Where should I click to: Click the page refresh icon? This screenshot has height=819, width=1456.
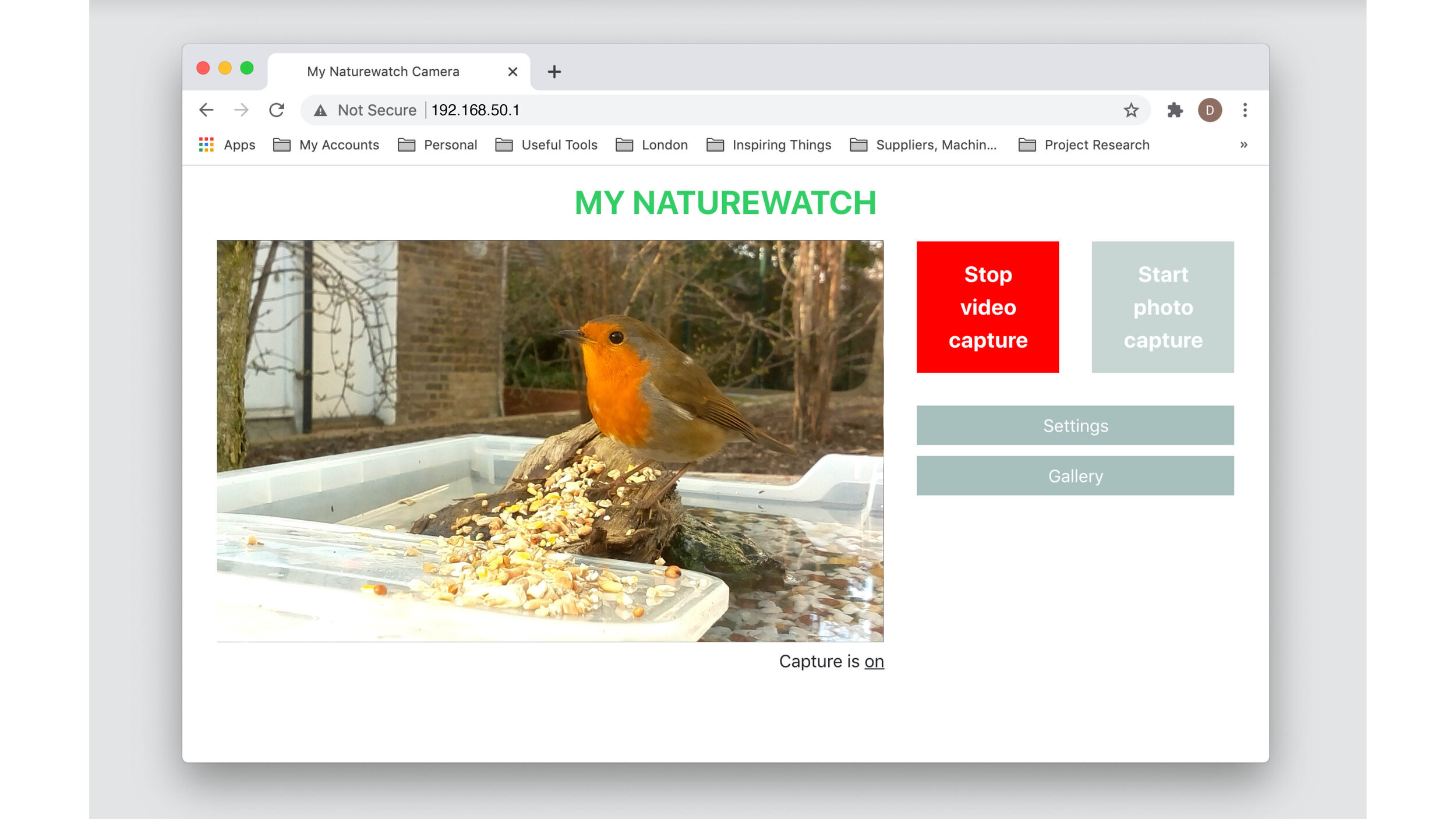[278, 109]
